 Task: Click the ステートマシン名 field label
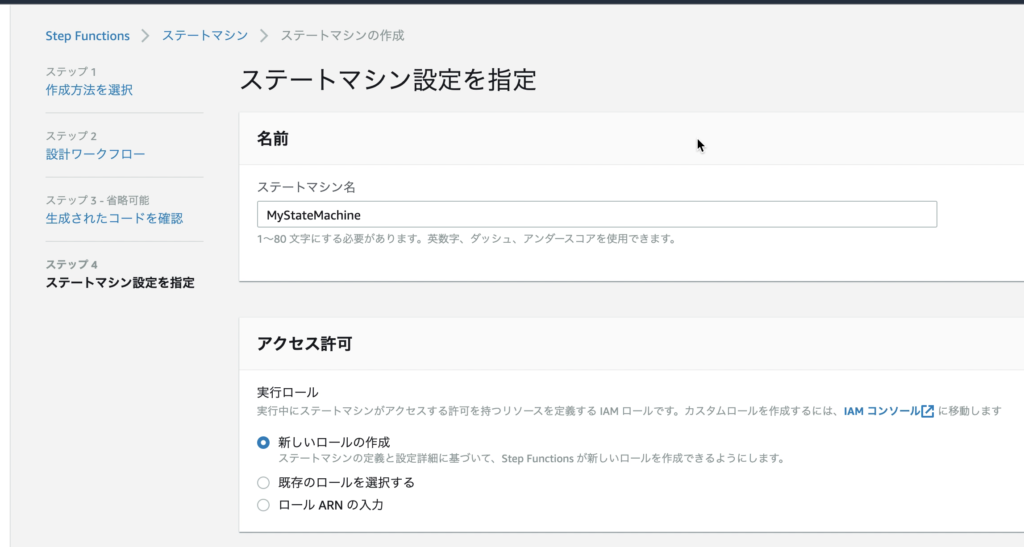coord(306,187)
